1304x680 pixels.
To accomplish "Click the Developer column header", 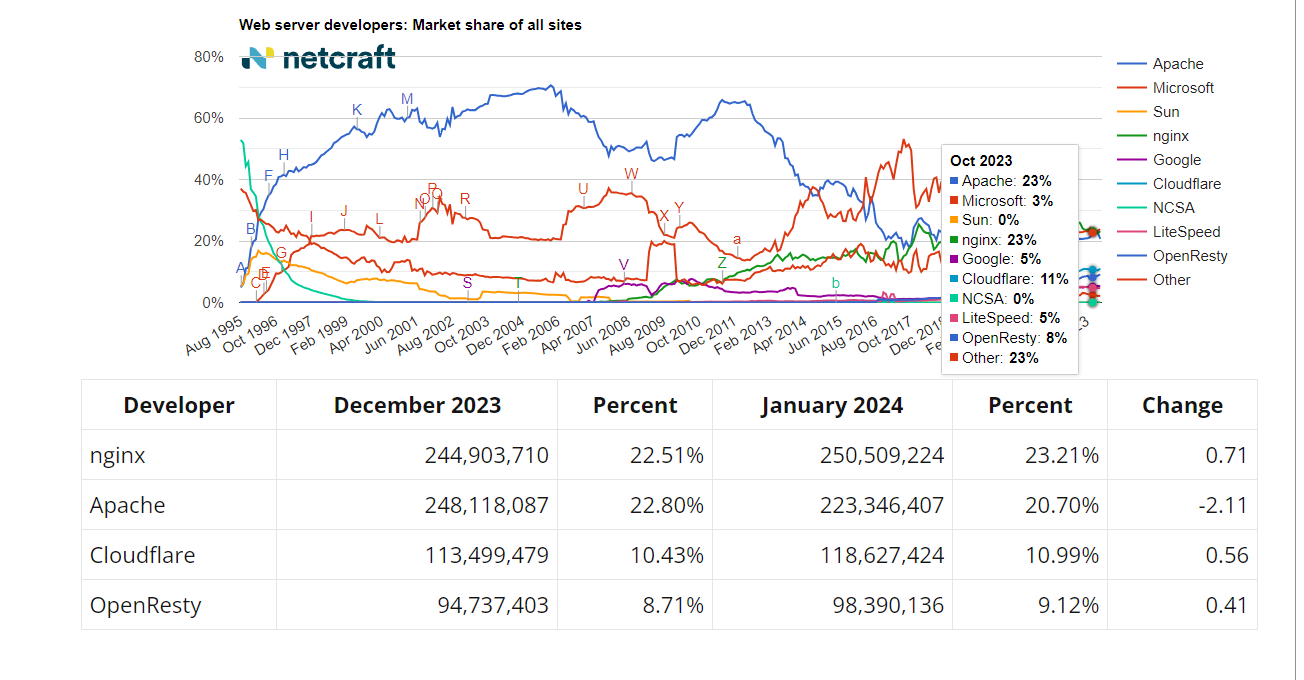I will click(179, 405).
